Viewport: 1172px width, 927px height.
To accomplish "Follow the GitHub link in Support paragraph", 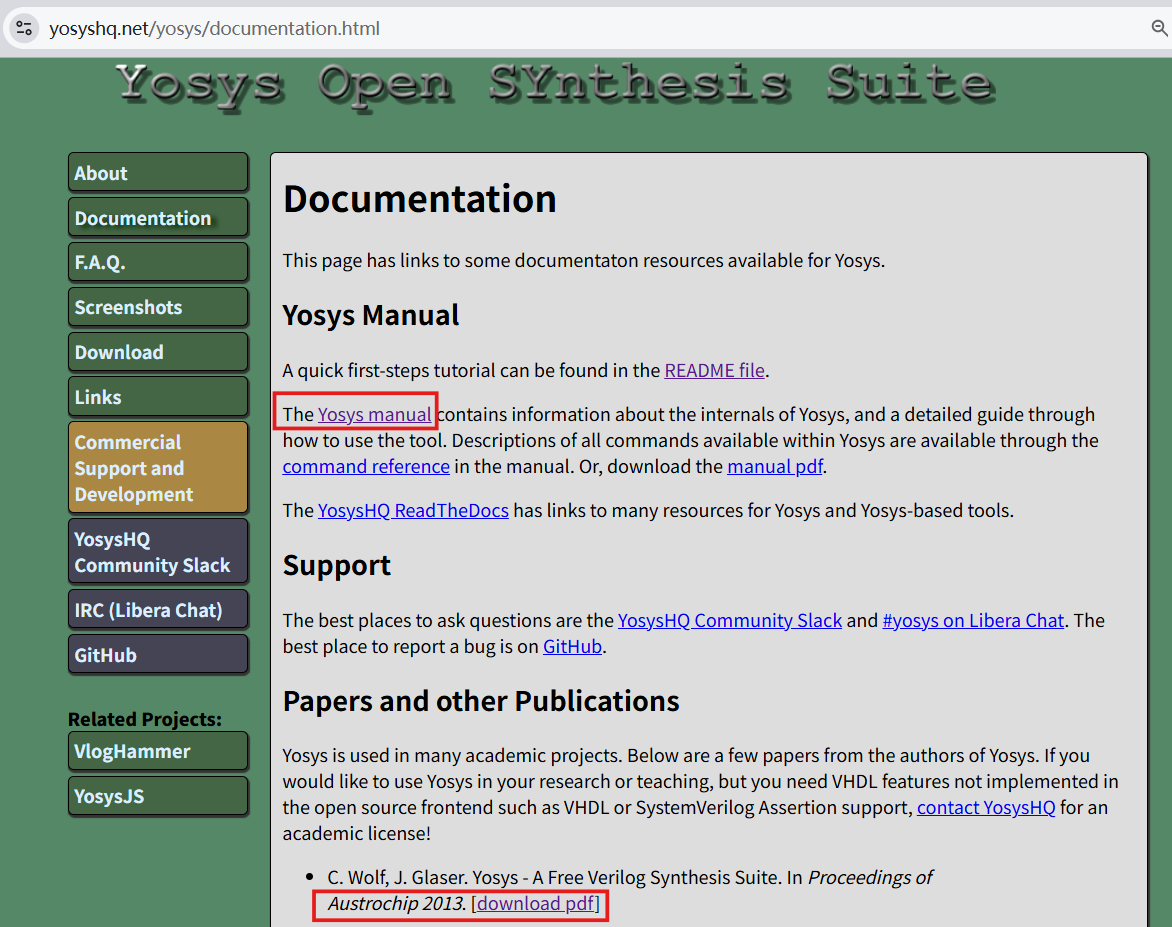I will (x=572, y=647).
